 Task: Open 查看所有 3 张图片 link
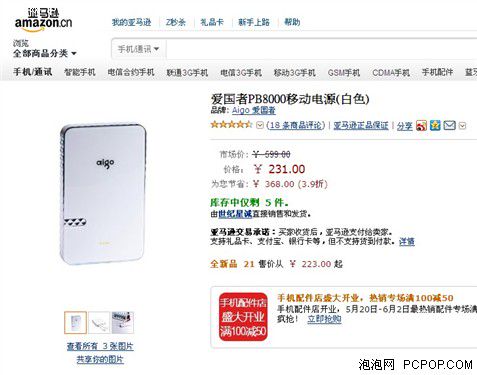click(100, 346)
